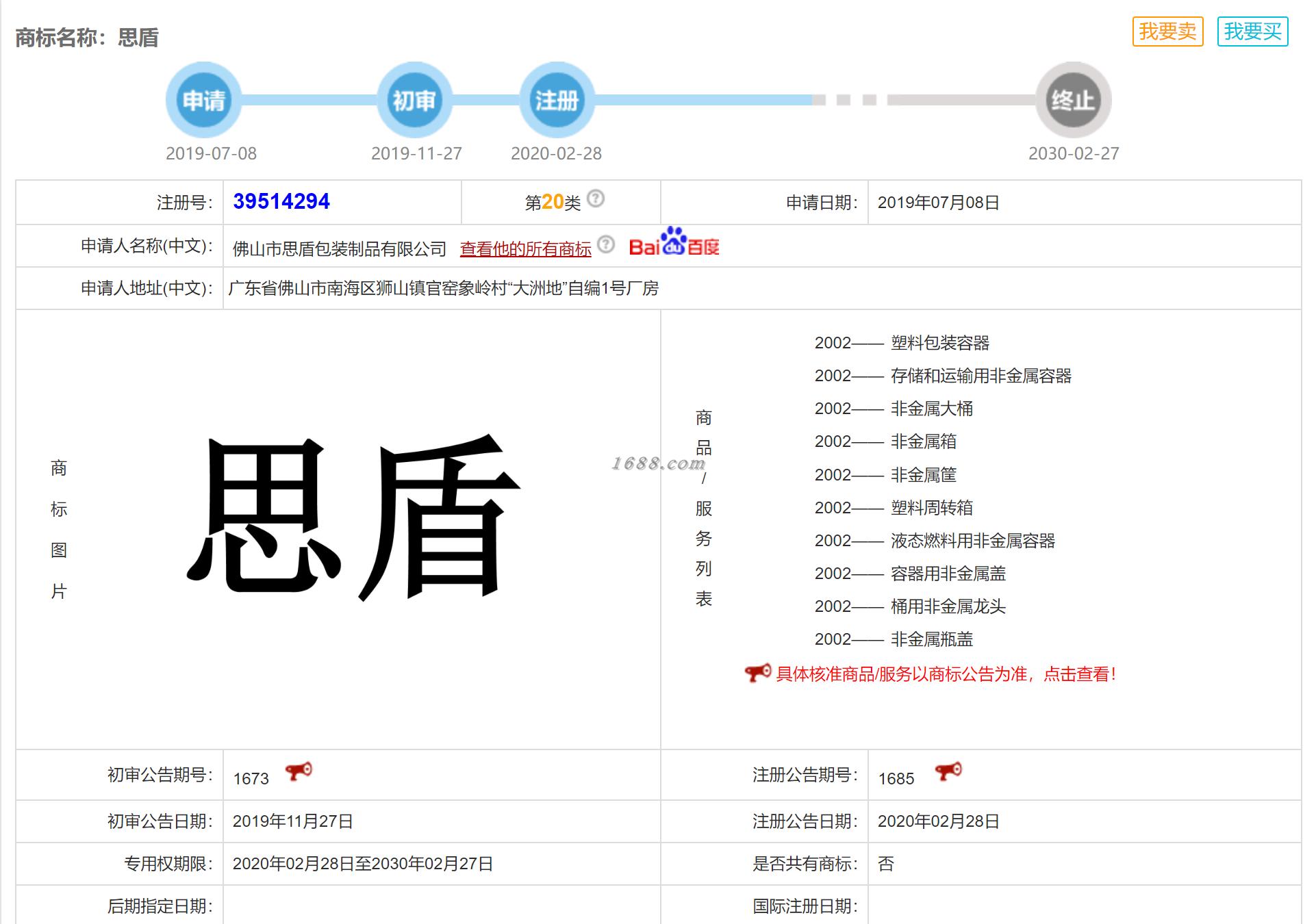The width and height of the screenshot is (1316, 924).
Task: Open help icon next to 第20类
Action: pos(596,198)
